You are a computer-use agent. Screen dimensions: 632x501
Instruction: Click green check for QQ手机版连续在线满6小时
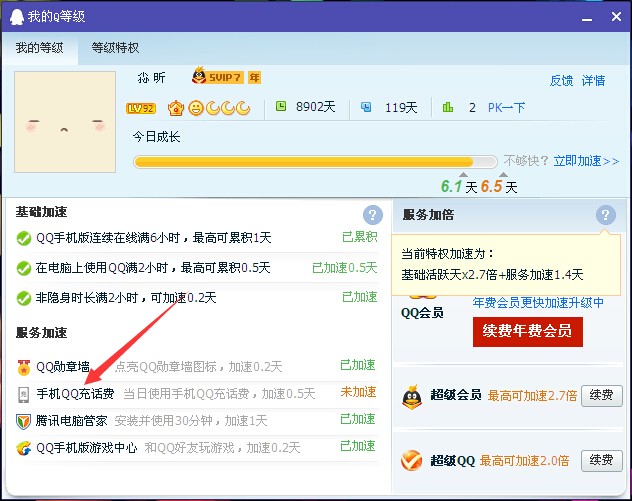[x=24, y=238]
